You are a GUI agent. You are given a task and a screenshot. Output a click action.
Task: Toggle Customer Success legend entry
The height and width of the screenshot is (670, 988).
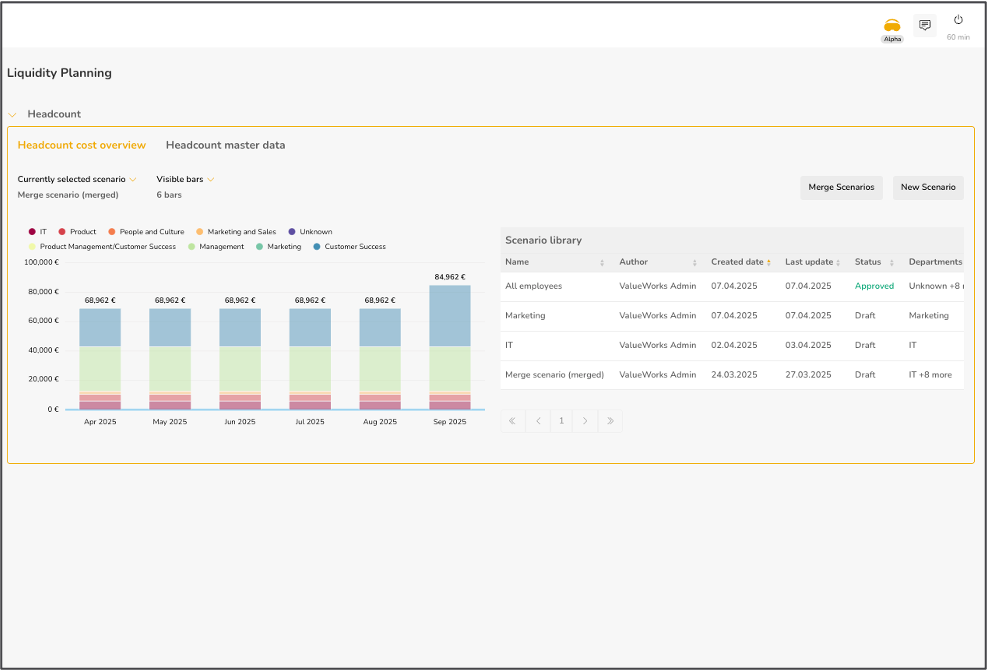(x=349, y=246)
